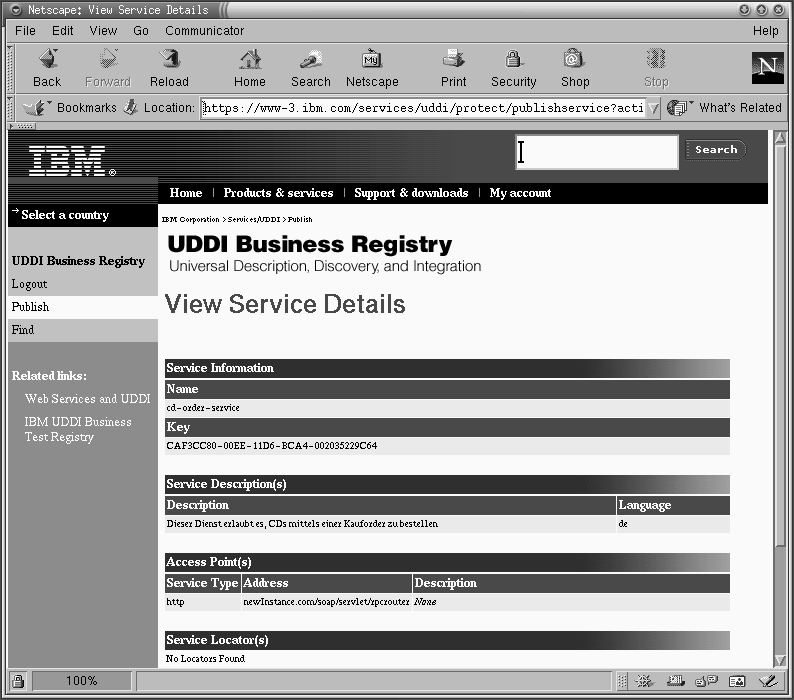Click the 100% status progress indicator
This screenshot has height=700, width=794.
click(82, 681)
